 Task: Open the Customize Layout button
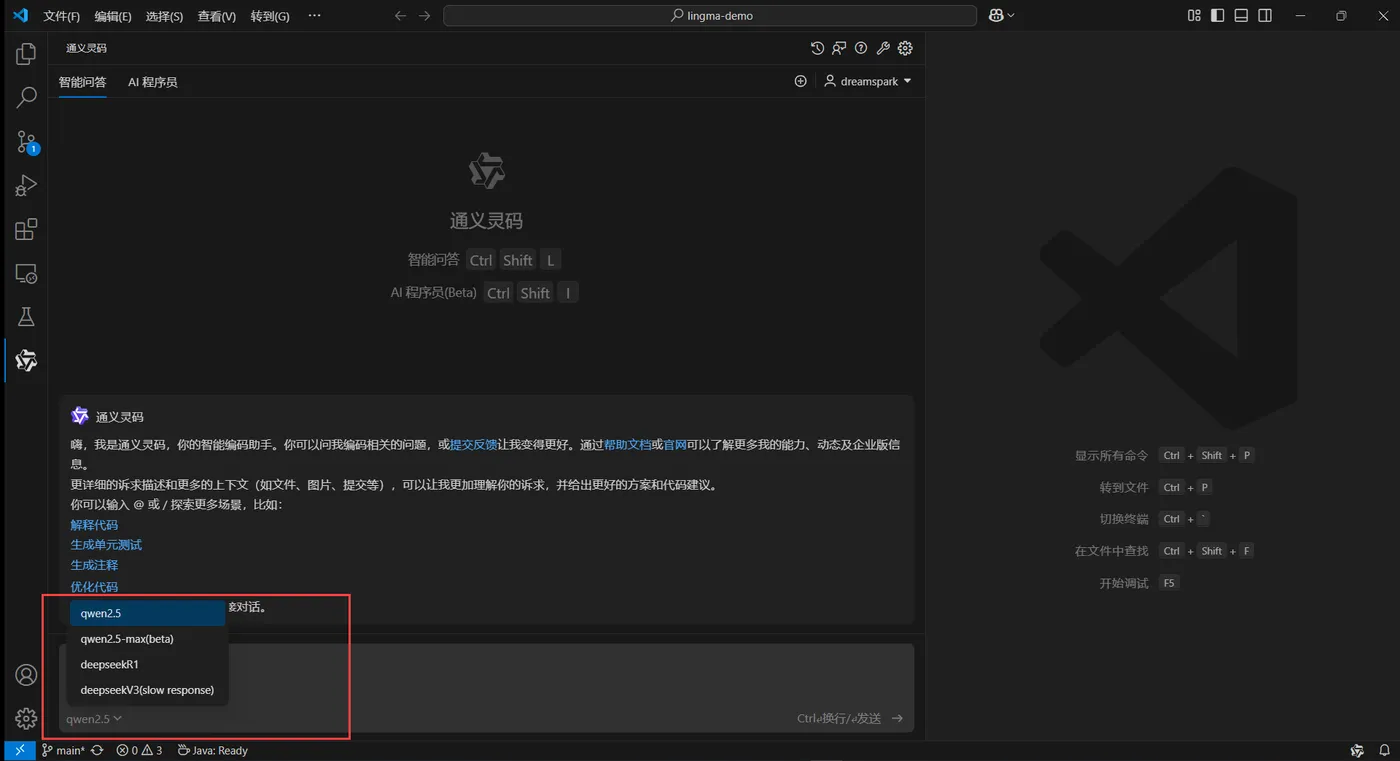pyautogui.click(x=1194, y=15)
